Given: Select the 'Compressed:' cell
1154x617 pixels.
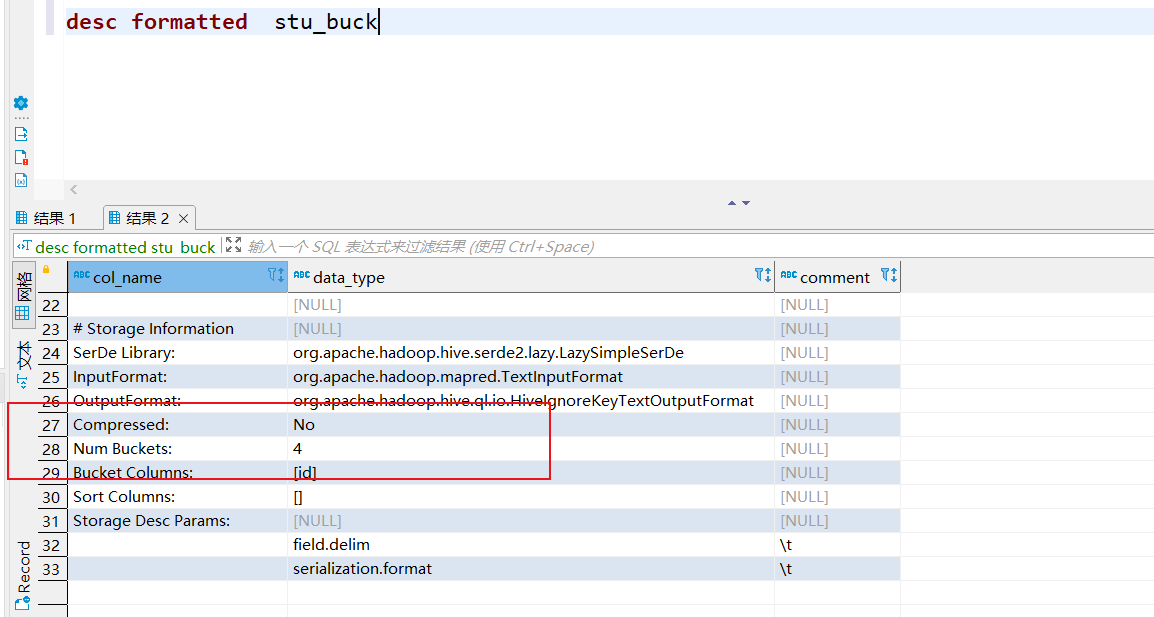Looking at the screenshot, I should tap(177, 424).
